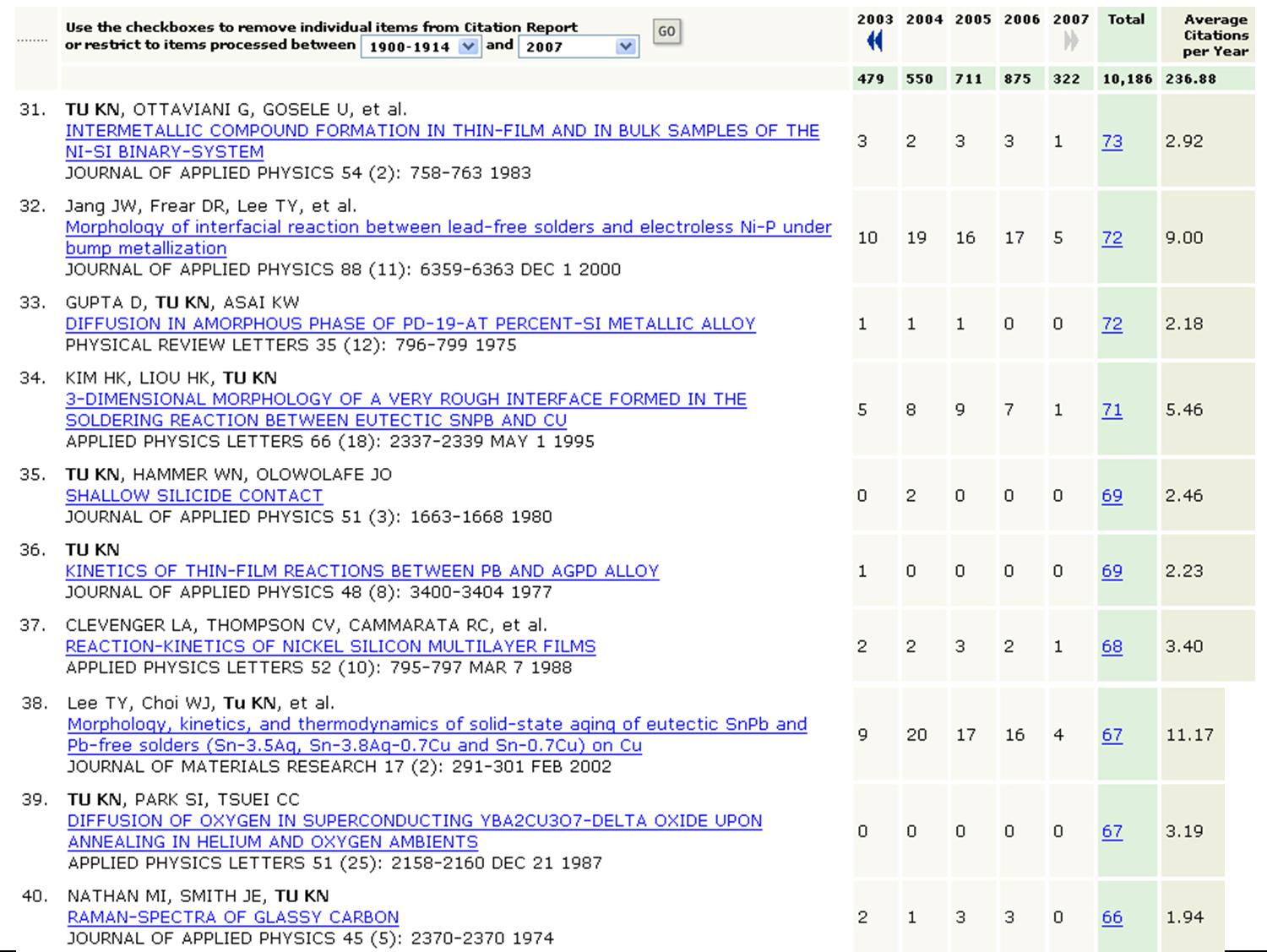Open Diffusion in amorphous phase PD-19 article
This screenshot has height=952, width=1267.
point(411,324)
